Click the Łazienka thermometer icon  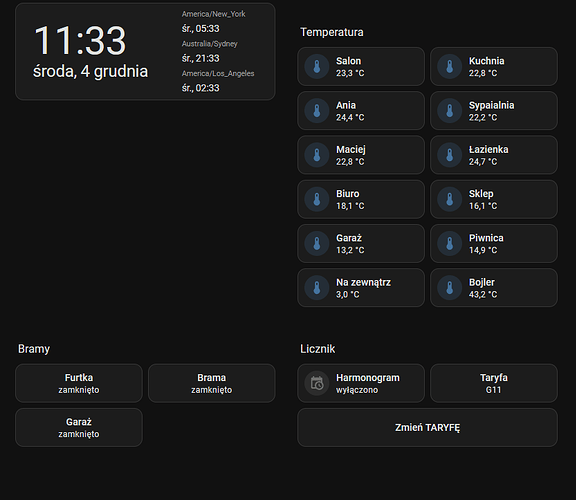(449, 155)
